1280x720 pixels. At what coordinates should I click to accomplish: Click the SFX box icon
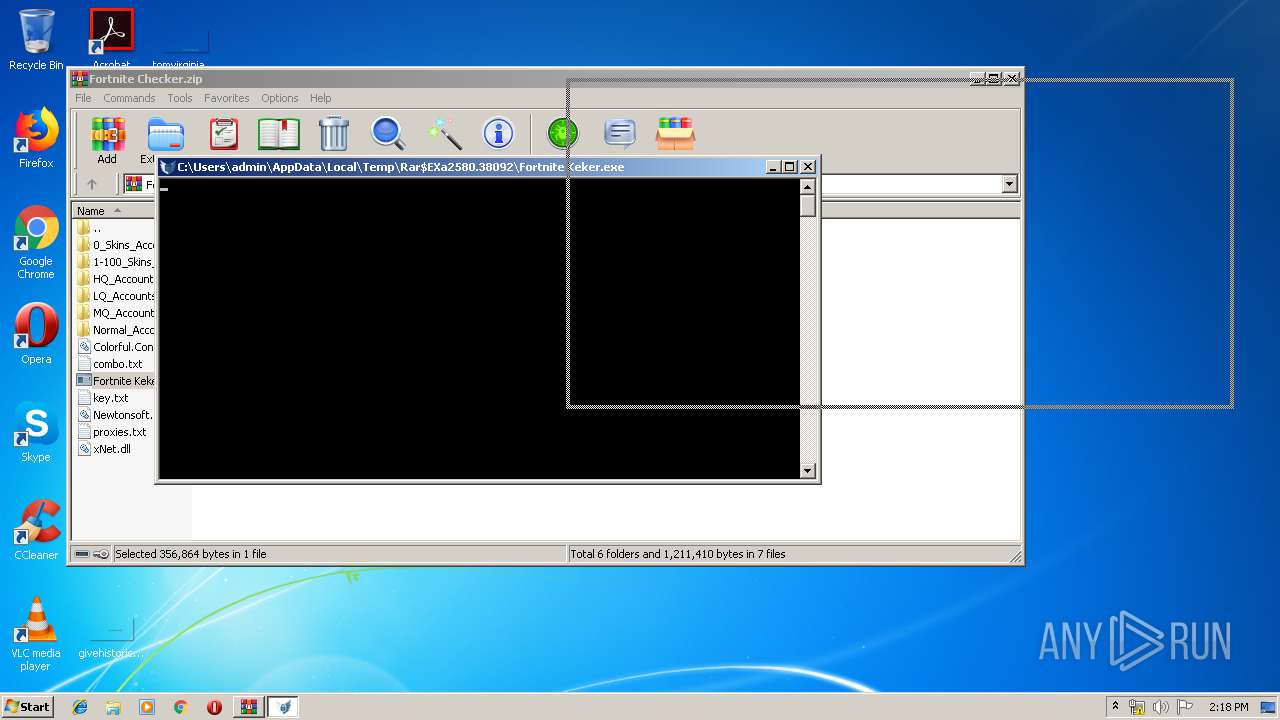click(675, 133)
